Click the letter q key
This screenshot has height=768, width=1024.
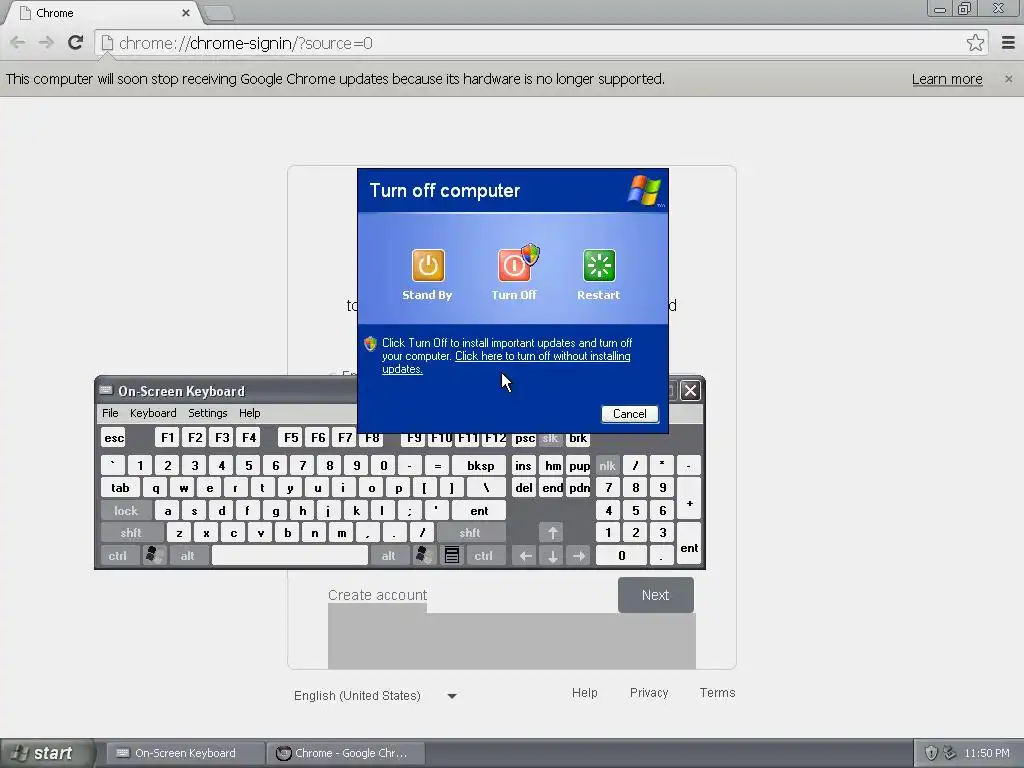click(155, 488)
